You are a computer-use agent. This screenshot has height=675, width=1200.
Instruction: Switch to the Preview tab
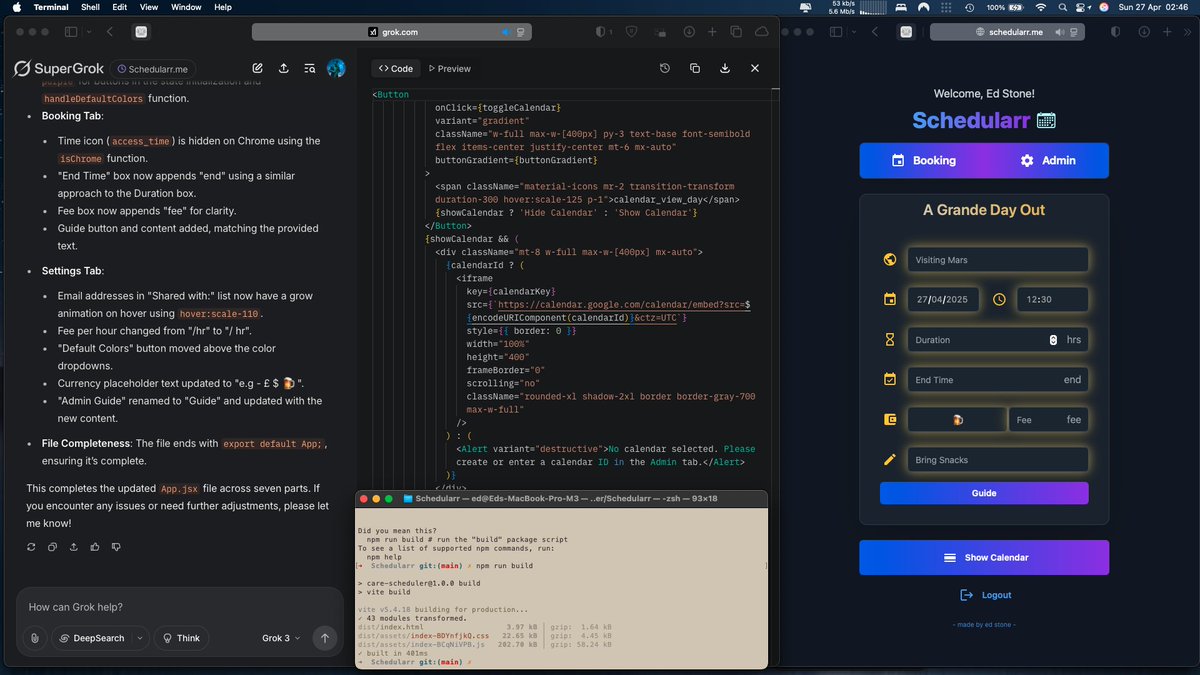click(x=449, y=69)
